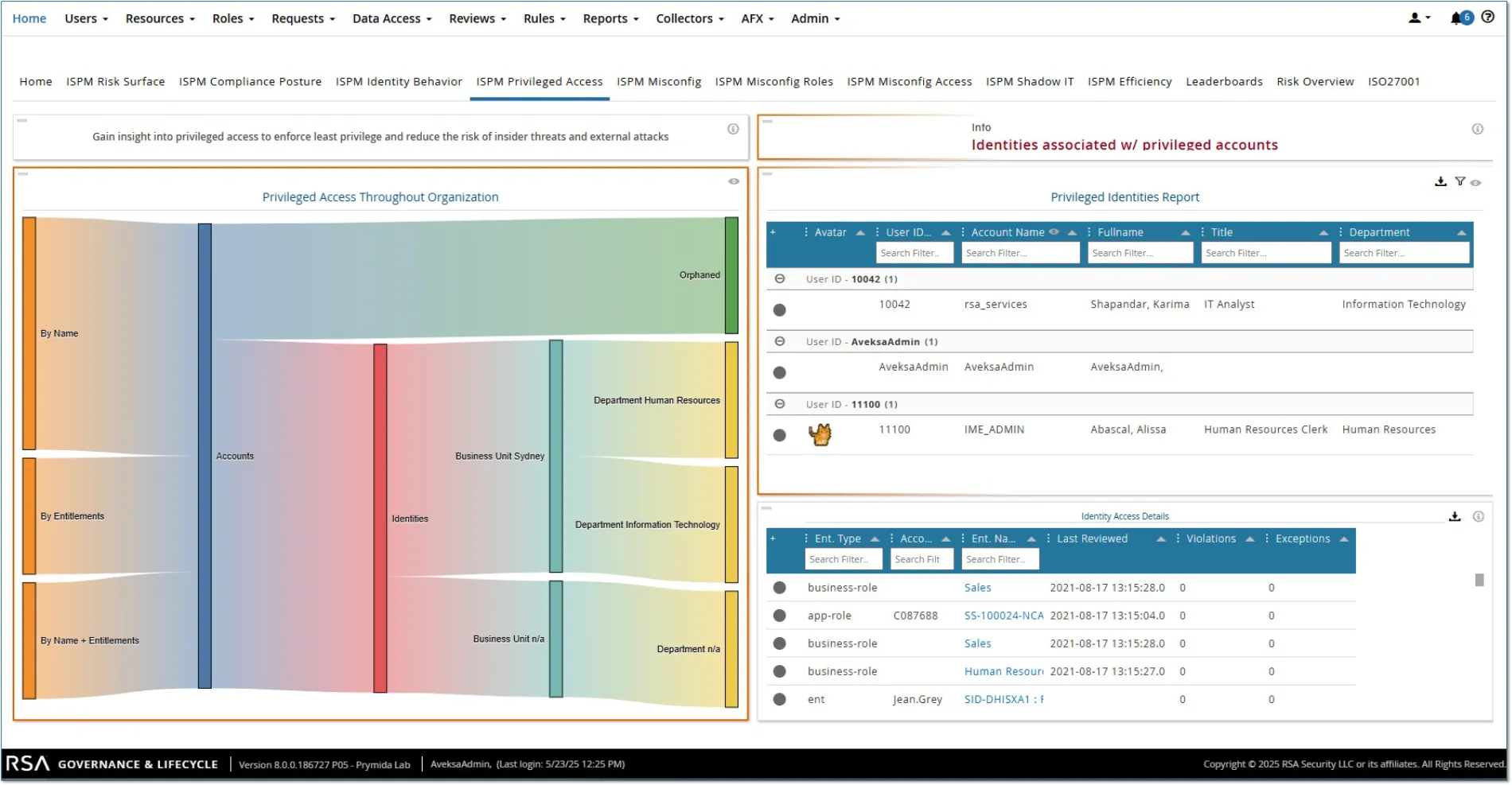The image size is (1512, 785).
Task: Click the top Home navigation link
Action: tap(29, 18)
